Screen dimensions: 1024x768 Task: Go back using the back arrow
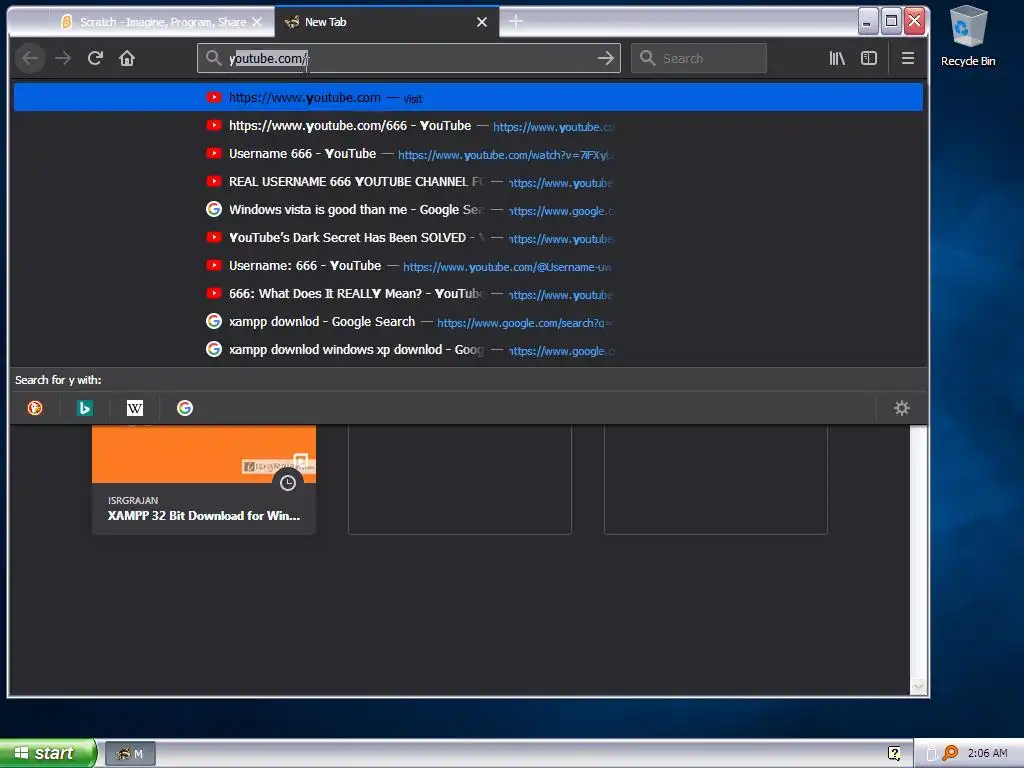point(30,58)
